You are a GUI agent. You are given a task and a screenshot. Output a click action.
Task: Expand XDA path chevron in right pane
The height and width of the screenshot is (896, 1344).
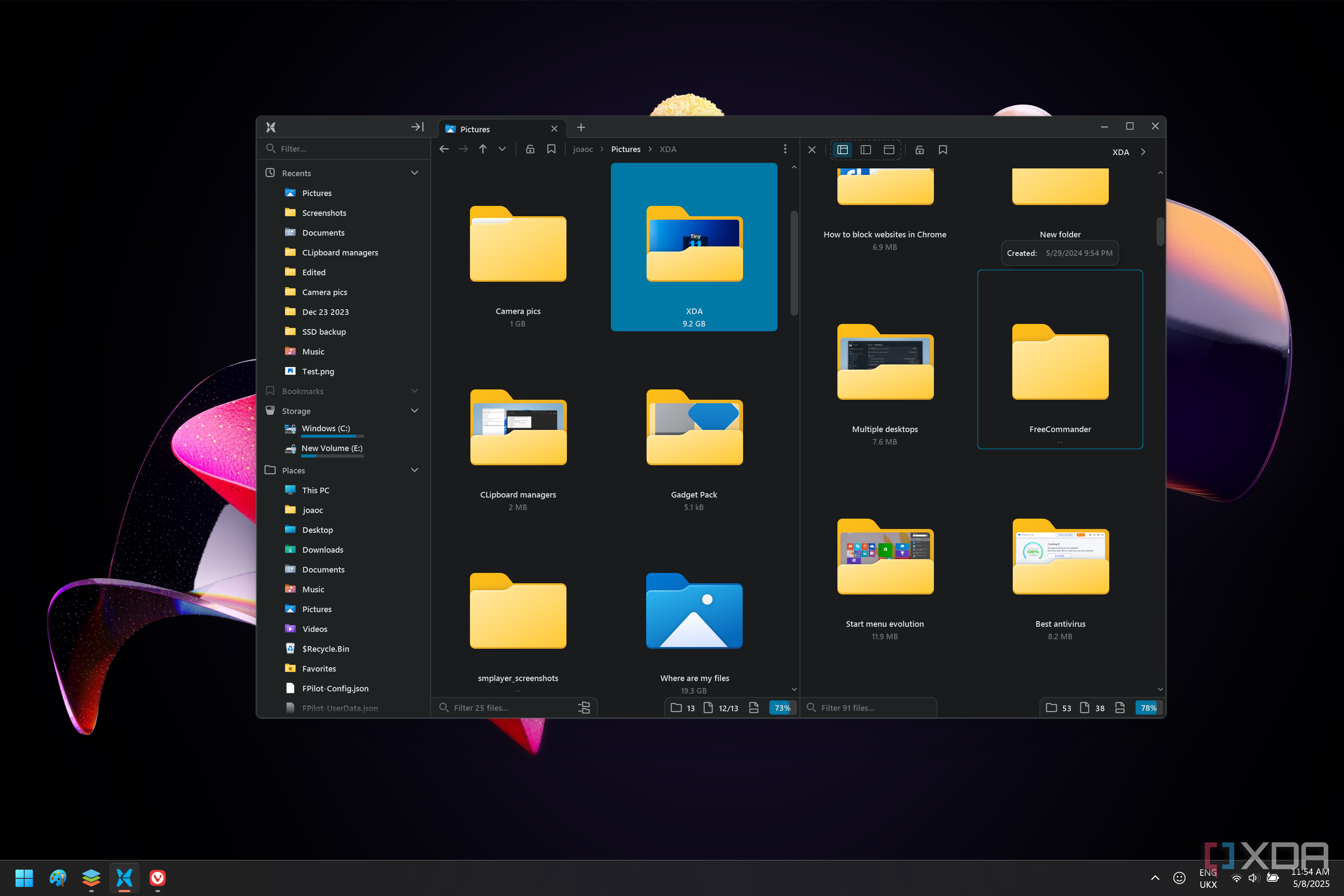pyautogui.click(x=1143, y=152)
